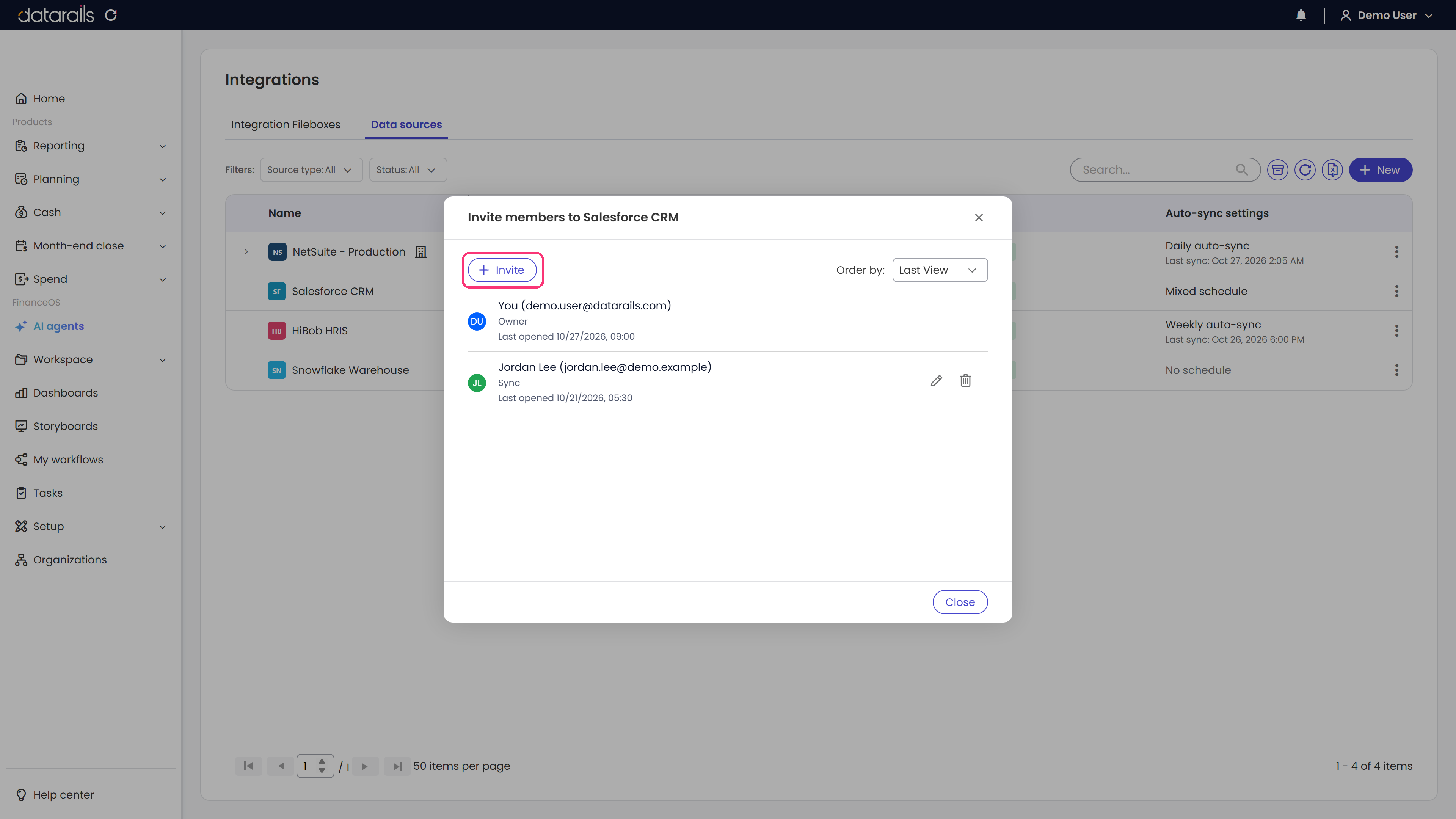Open the Source type filter dropdown
The height and width of the screenshot is (819, 1456).
point(311,169)
